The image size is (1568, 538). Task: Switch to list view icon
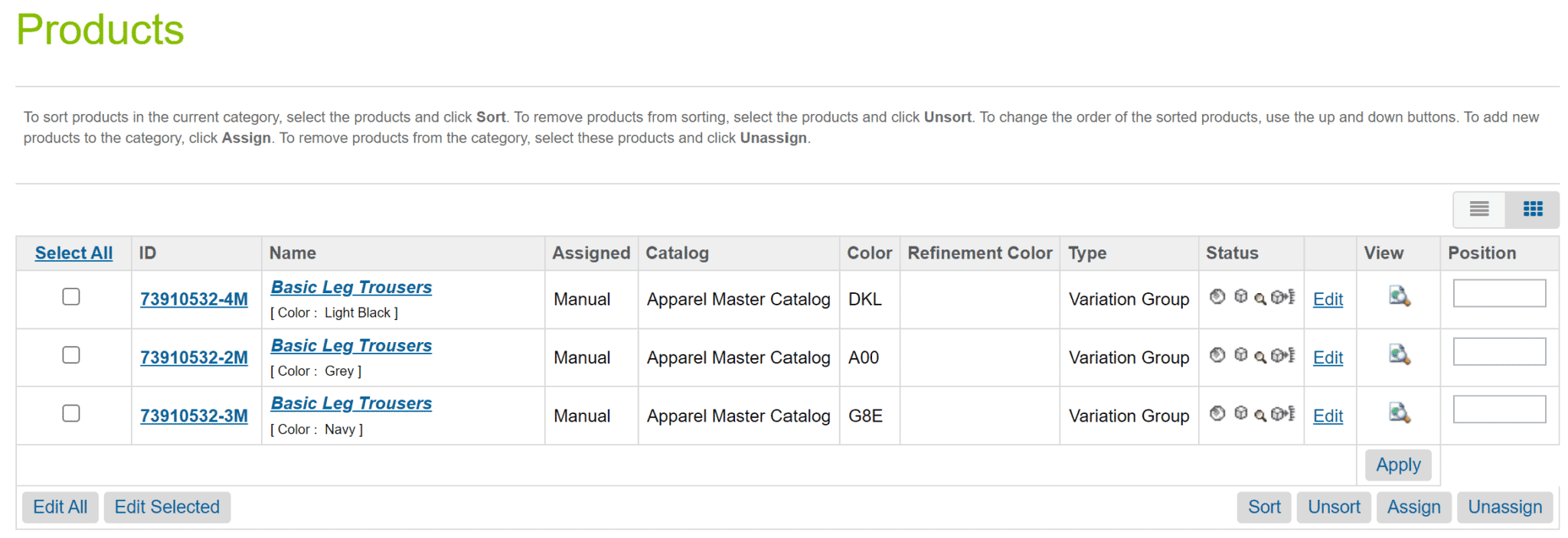click(1479, 209)
